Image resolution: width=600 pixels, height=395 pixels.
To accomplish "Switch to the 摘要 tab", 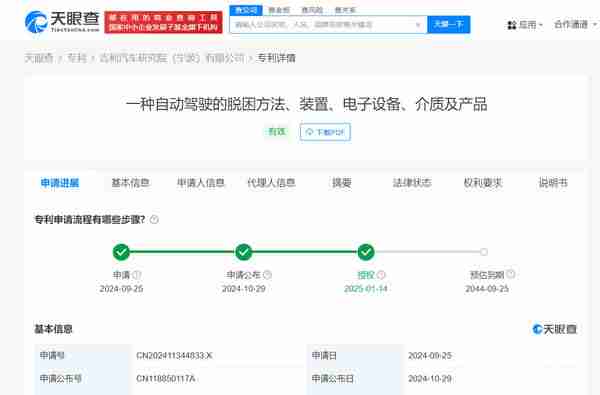I will tap(342, 183).
